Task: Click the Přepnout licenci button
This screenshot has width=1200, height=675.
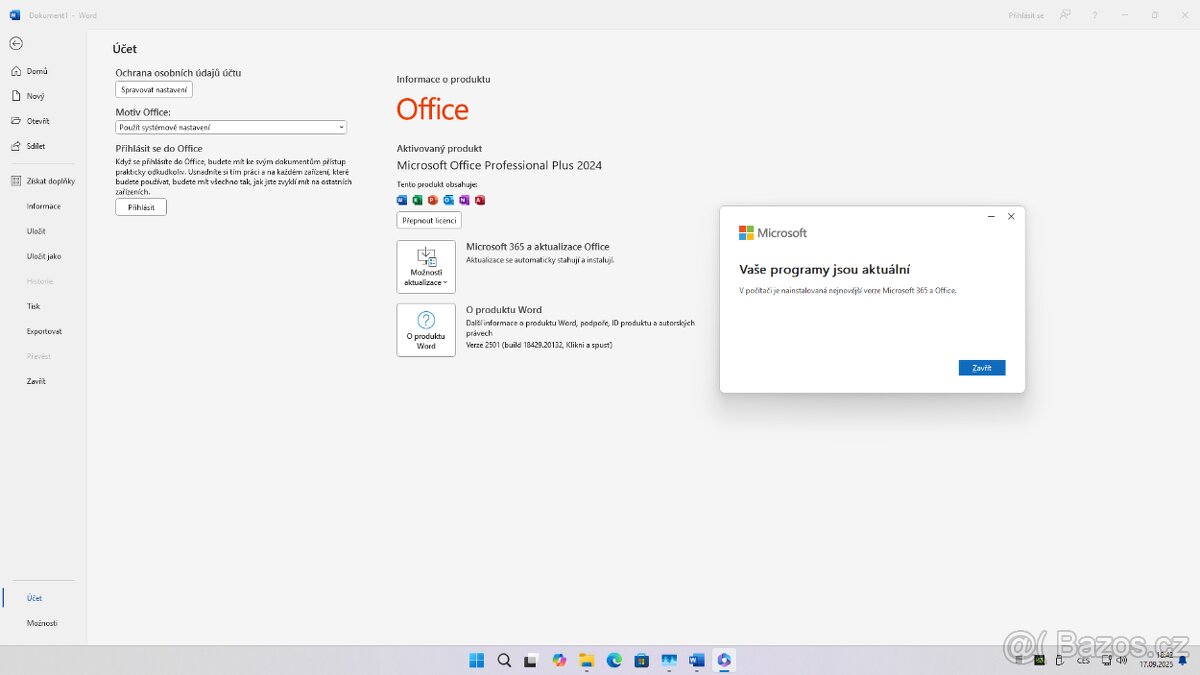Action: (429, 220)
